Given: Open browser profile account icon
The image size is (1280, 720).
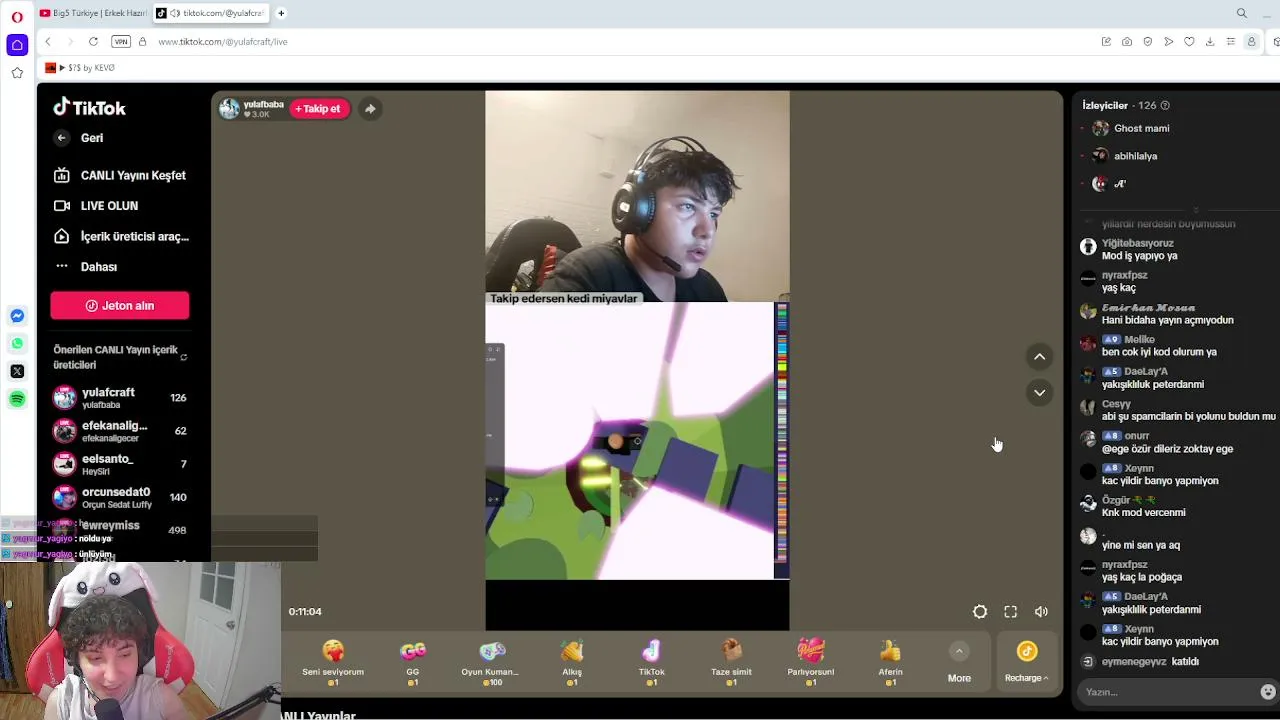Looking at the screenshot, I should [x=1251, y=41].
